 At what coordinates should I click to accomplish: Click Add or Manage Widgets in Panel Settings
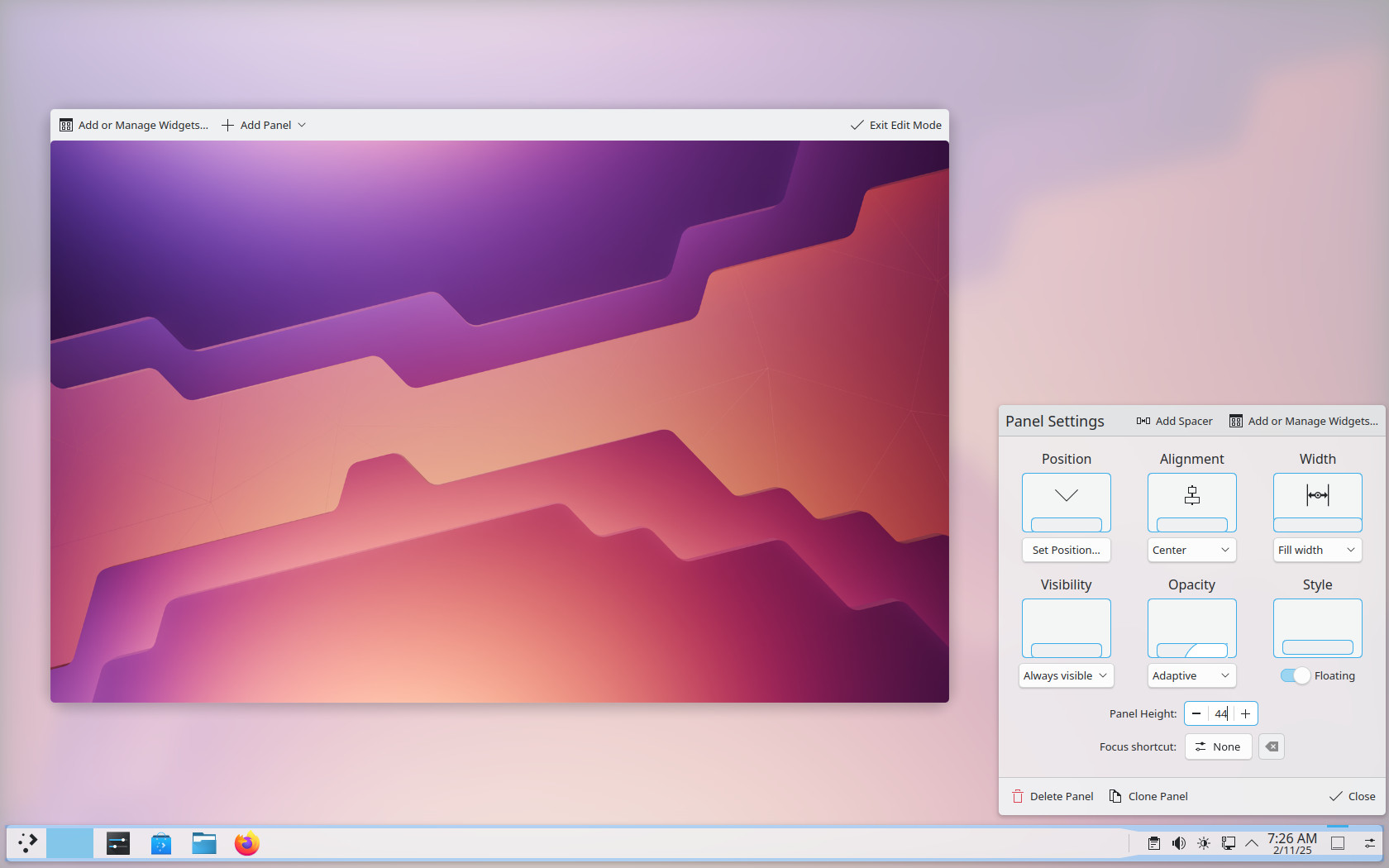pyautogui.click(x=1304, y=421)
